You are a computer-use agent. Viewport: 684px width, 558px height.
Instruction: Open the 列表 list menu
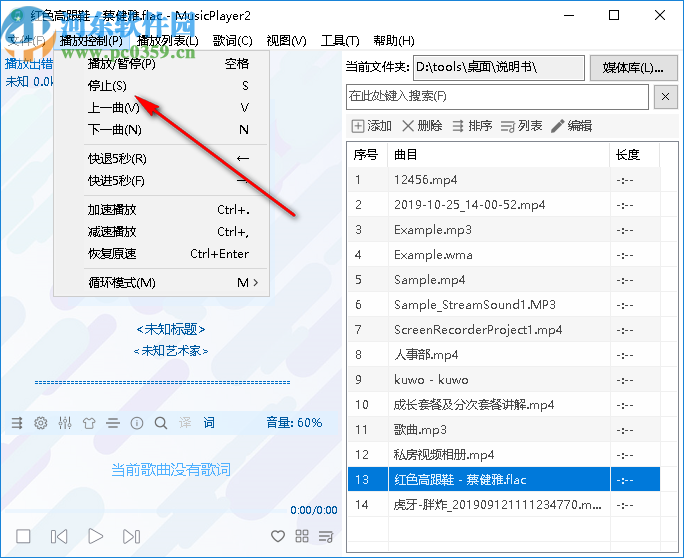tap(522, 126)
